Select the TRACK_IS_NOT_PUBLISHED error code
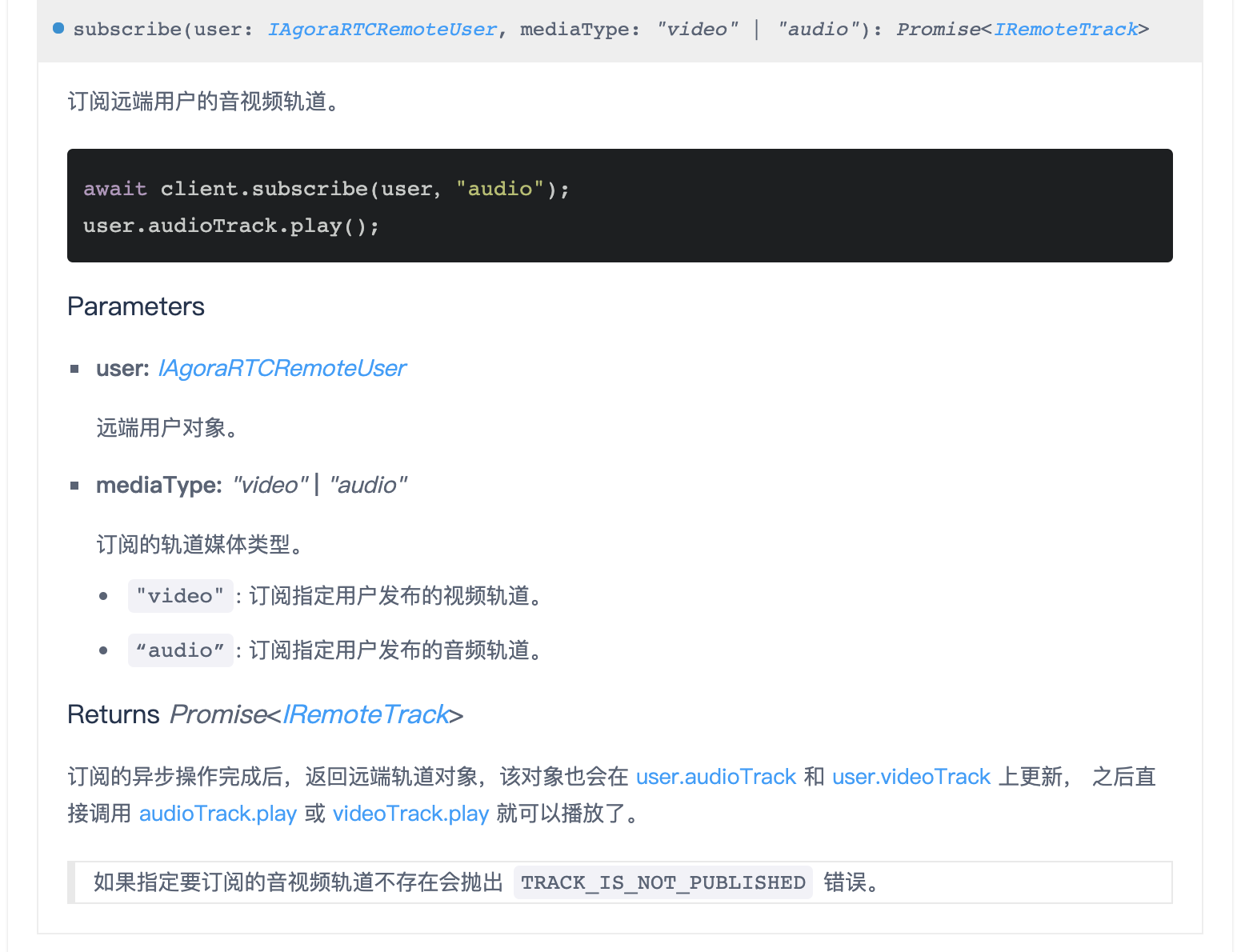The width and height of the screenshot is (1245, 952). click(663, 882)
